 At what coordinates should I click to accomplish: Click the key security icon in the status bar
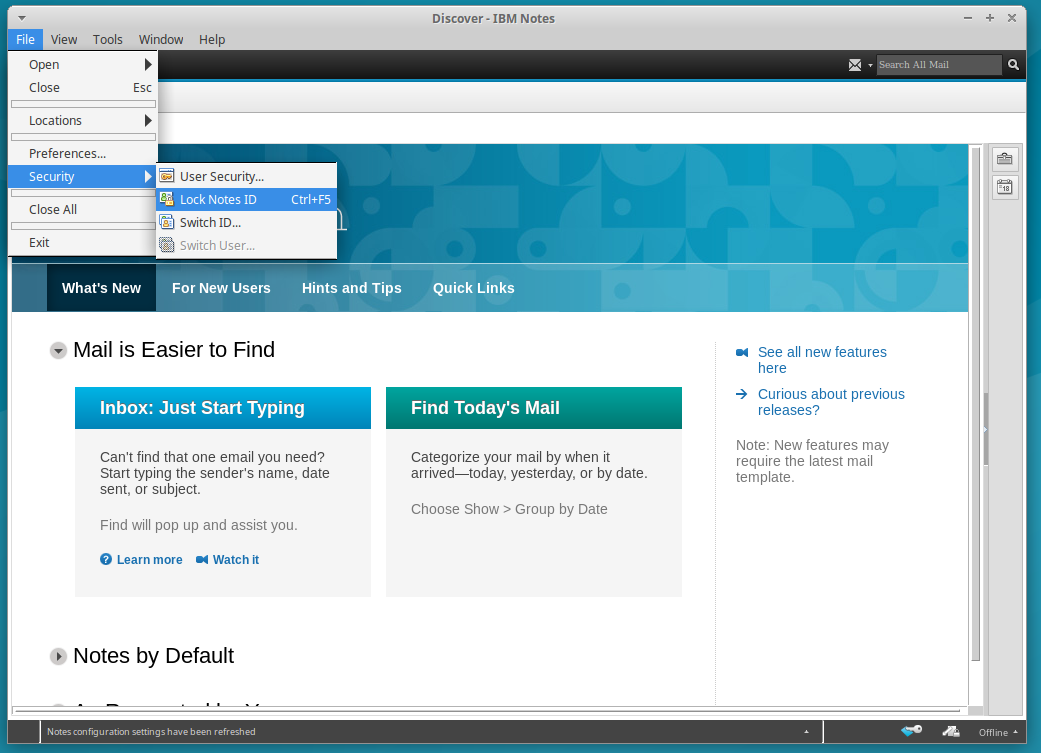tap(910, 731)
